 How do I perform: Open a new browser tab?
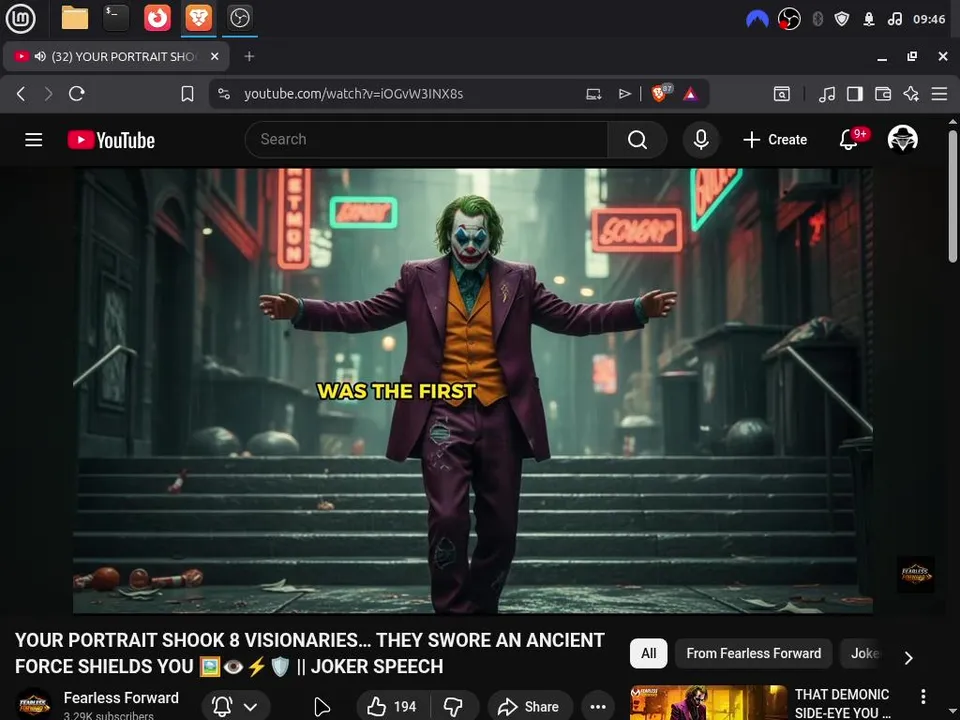click(249, 56)
